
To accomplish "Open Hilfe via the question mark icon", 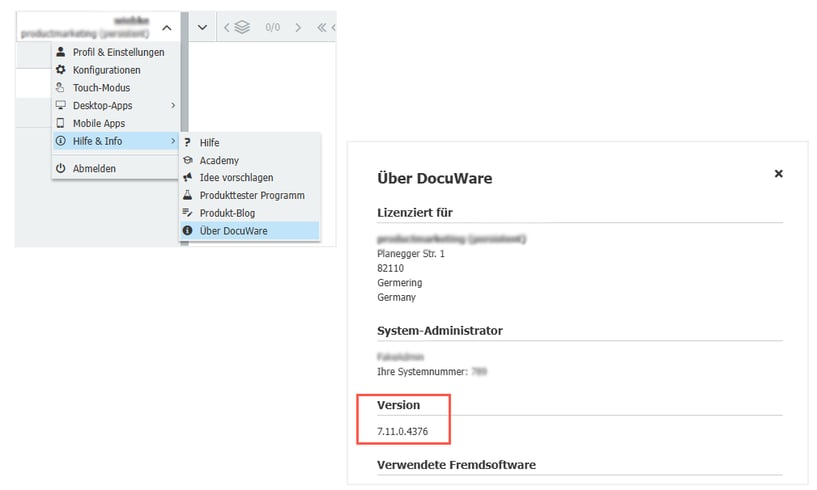I will pos(187,143).
